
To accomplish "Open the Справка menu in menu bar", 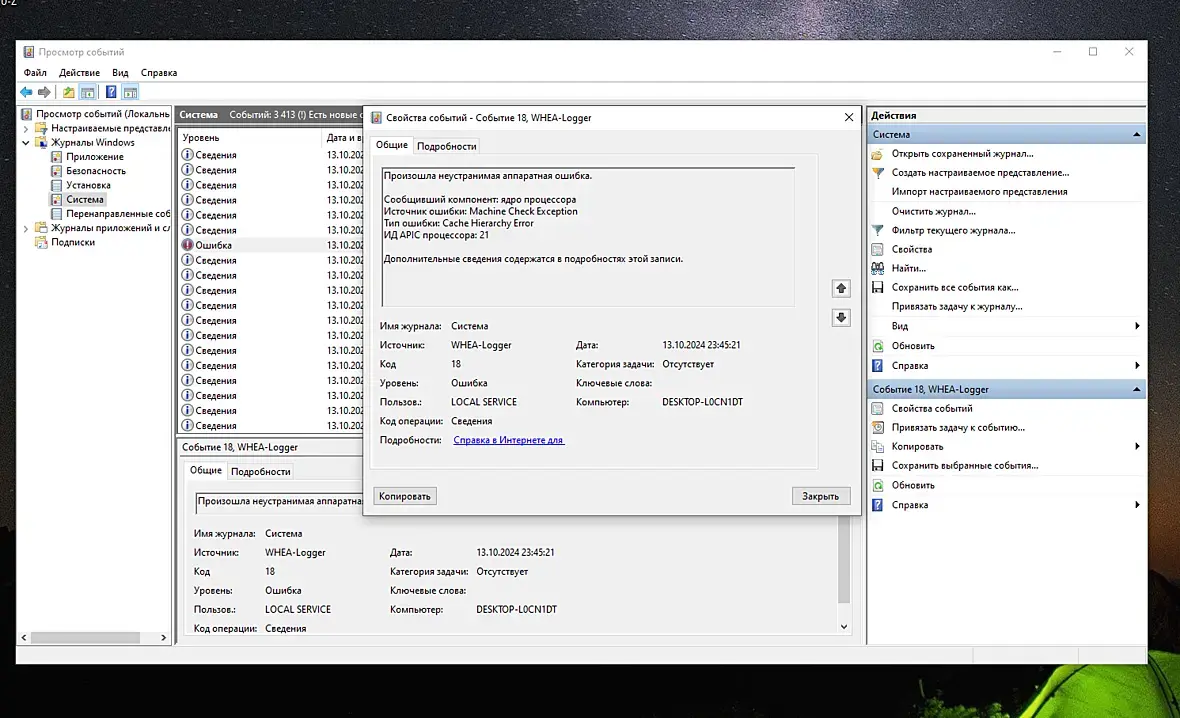I will click(x=159, y=73).
